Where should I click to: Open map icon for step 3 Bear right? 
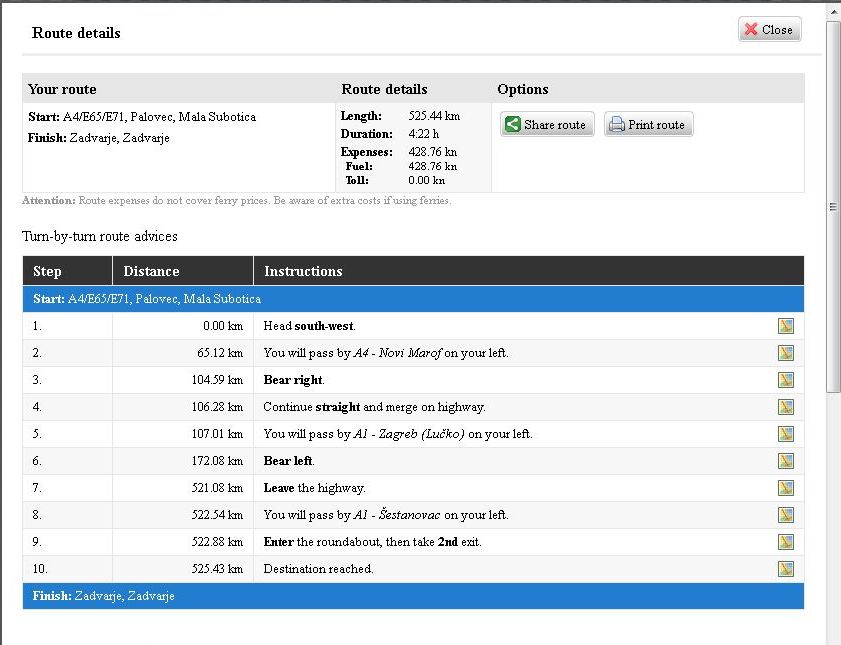786,380
